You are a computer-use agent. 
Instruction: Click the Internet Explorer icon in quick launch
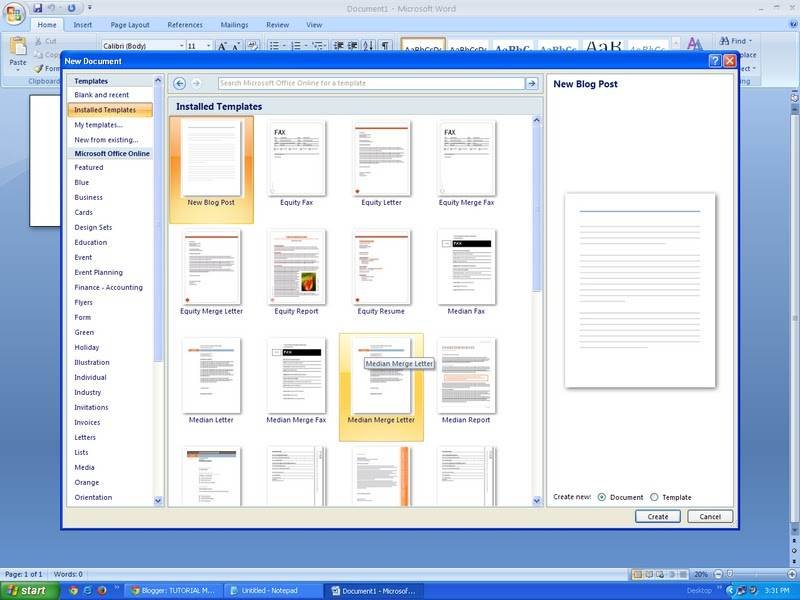(x=88, y=590)
